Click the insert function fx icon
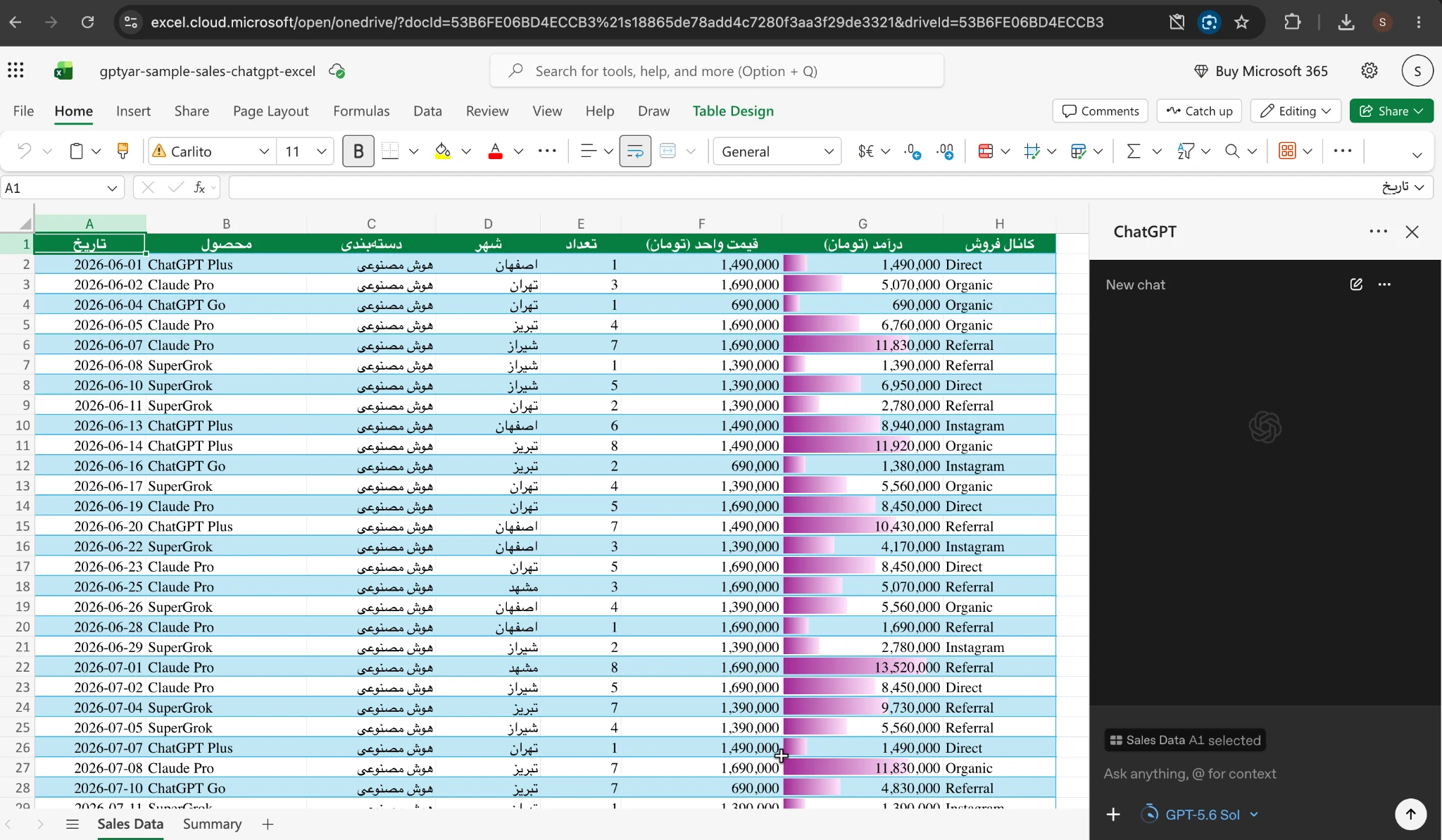The height and width of the screenshot is (840, 1442). (x=199, y=187)
